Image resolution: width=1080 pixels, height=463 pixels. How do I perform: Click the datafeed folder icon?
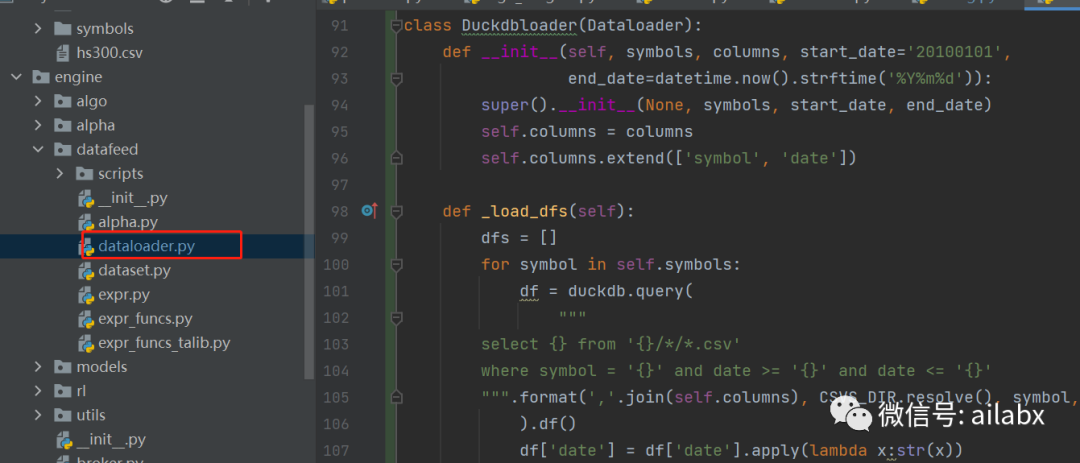pos(63,150)
